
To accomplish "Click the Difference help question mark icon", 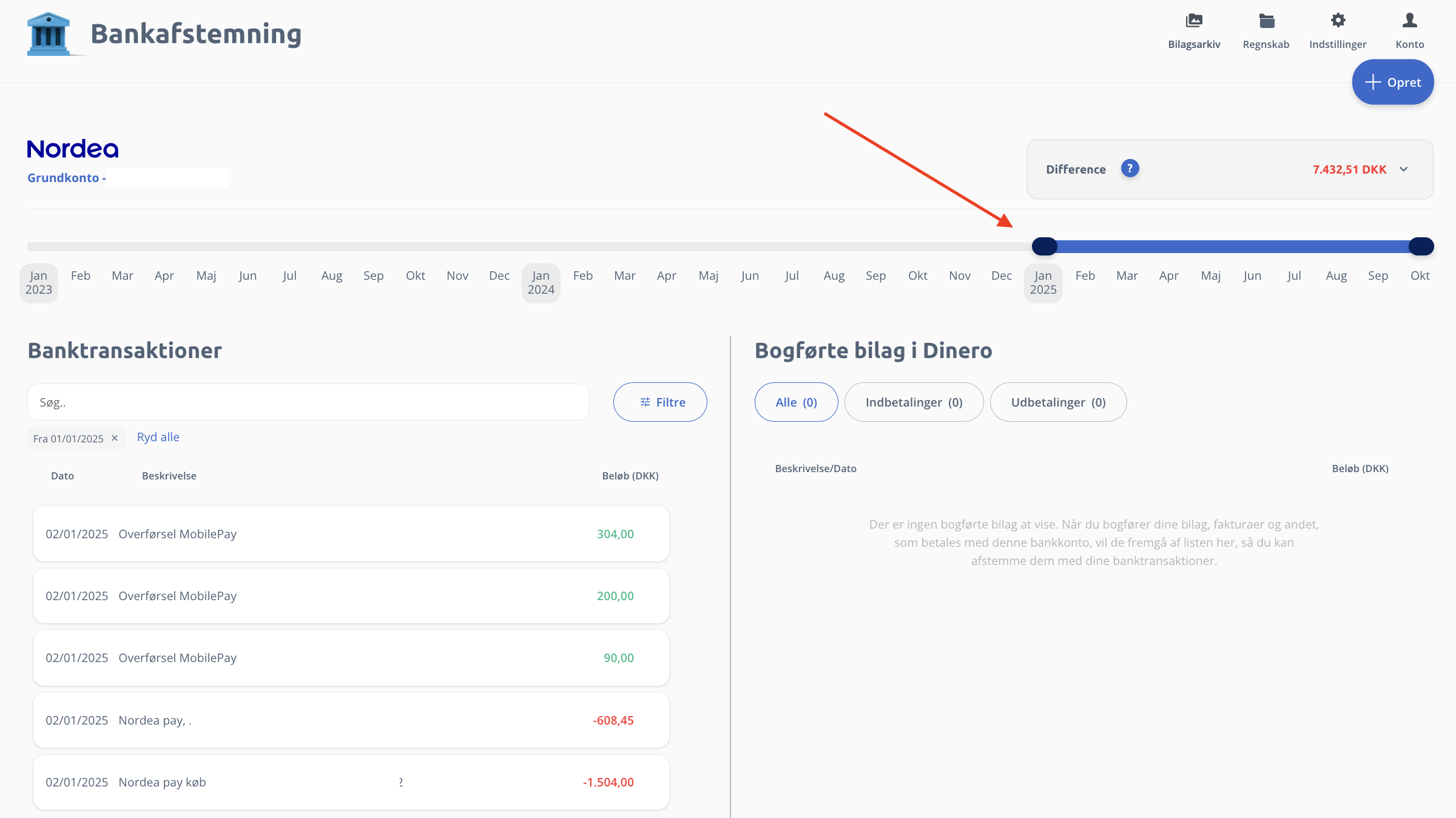I will [x=1130, y=169].
